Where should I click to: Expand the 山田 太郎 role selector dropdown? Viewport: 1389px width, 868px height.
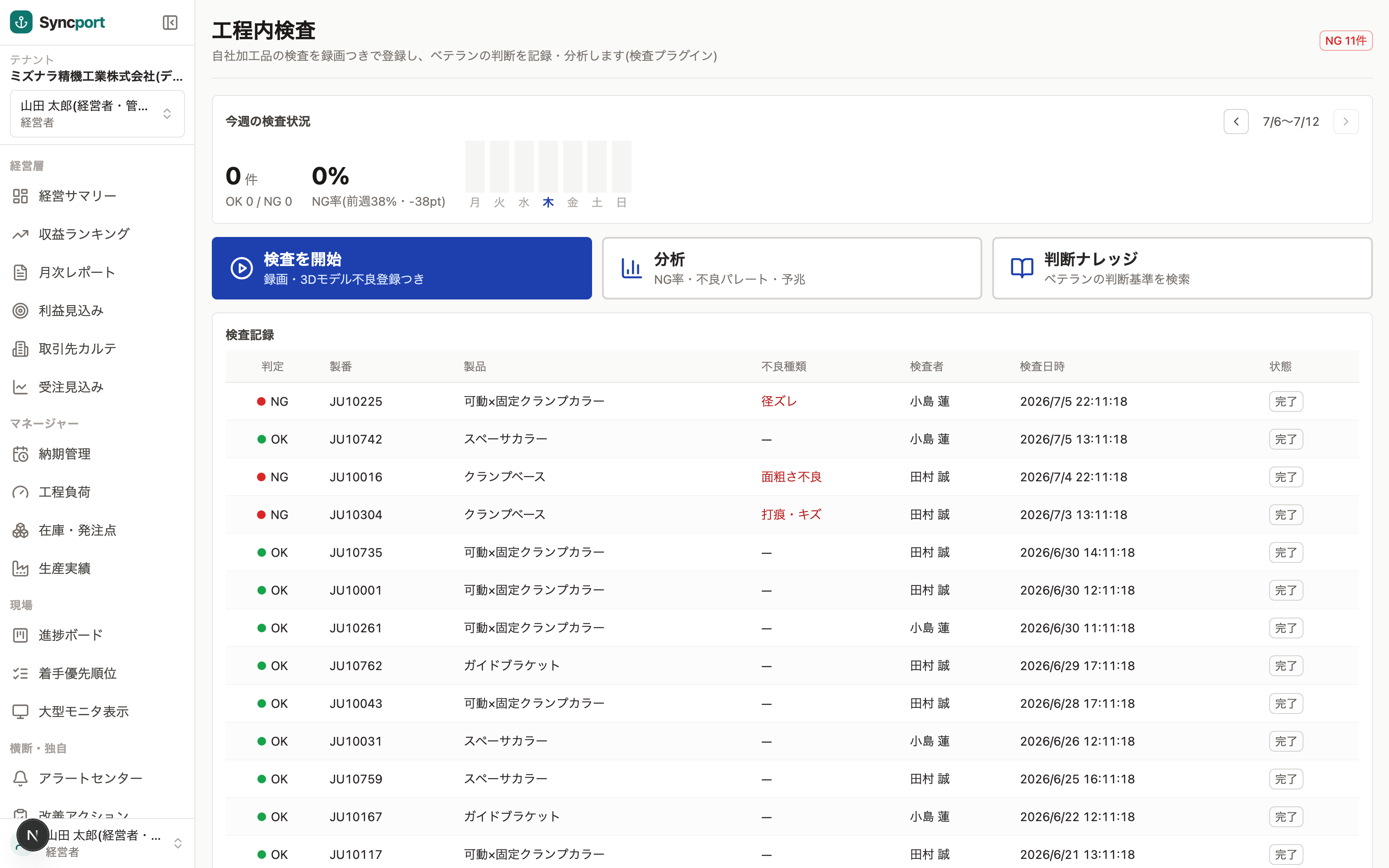pos(97,114)
